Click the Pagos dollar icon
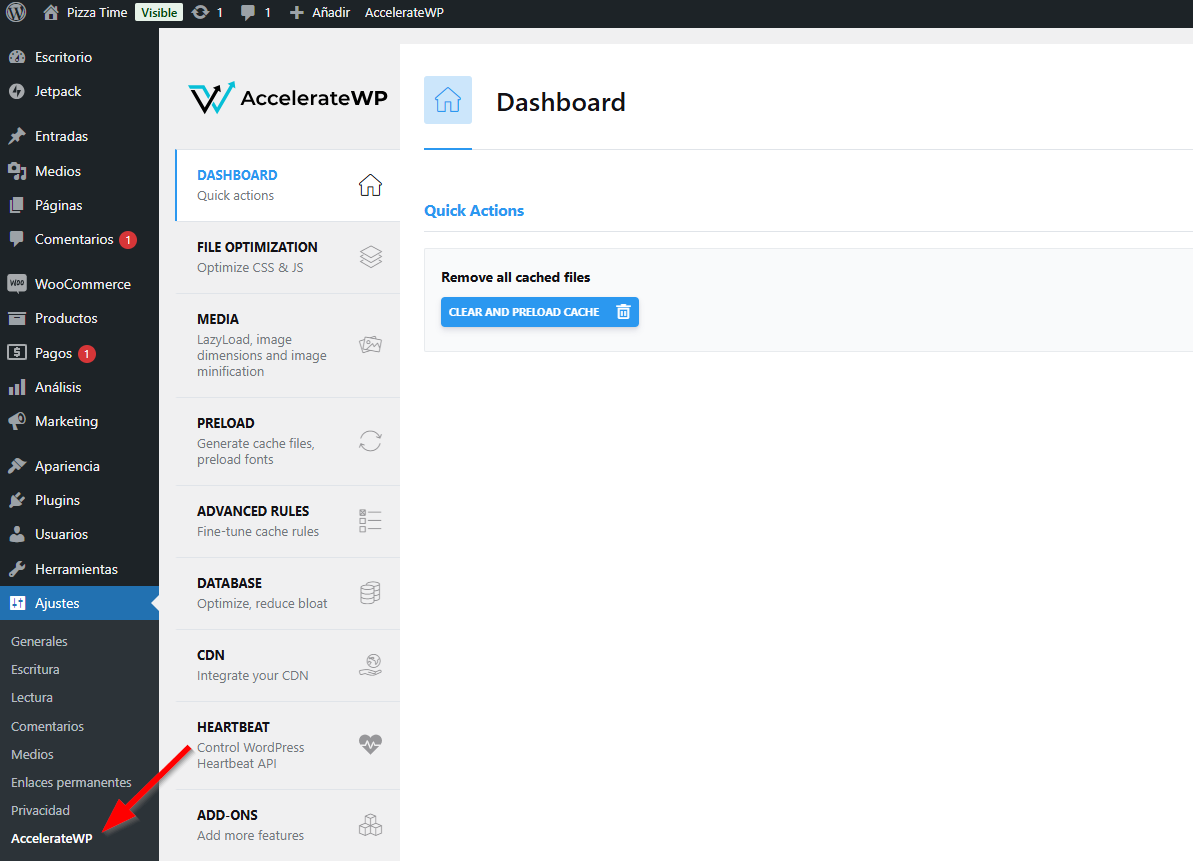 [x=17, y=353]
